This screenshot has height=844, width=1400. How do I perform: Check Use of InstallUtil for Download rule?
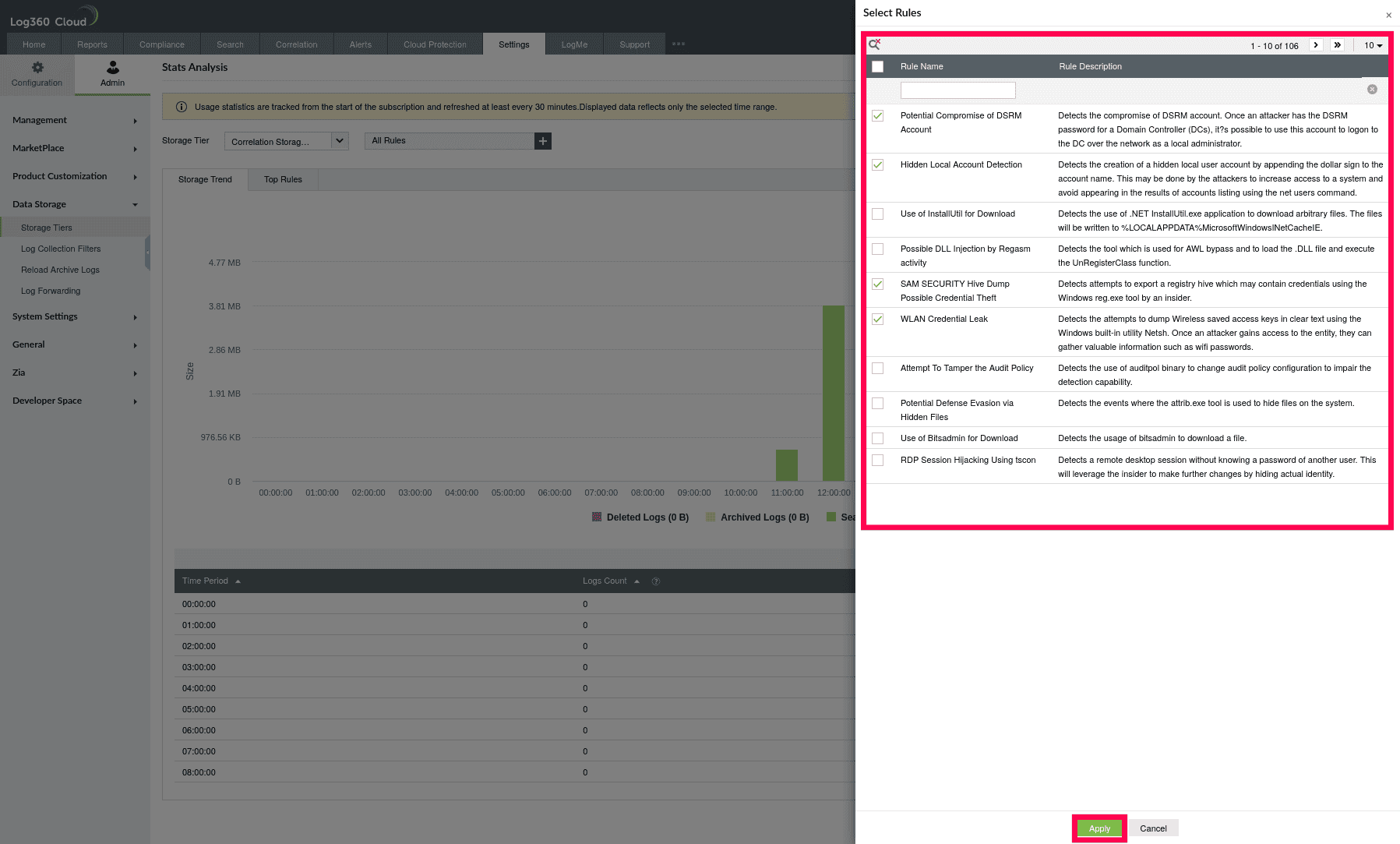coord(878,214)
